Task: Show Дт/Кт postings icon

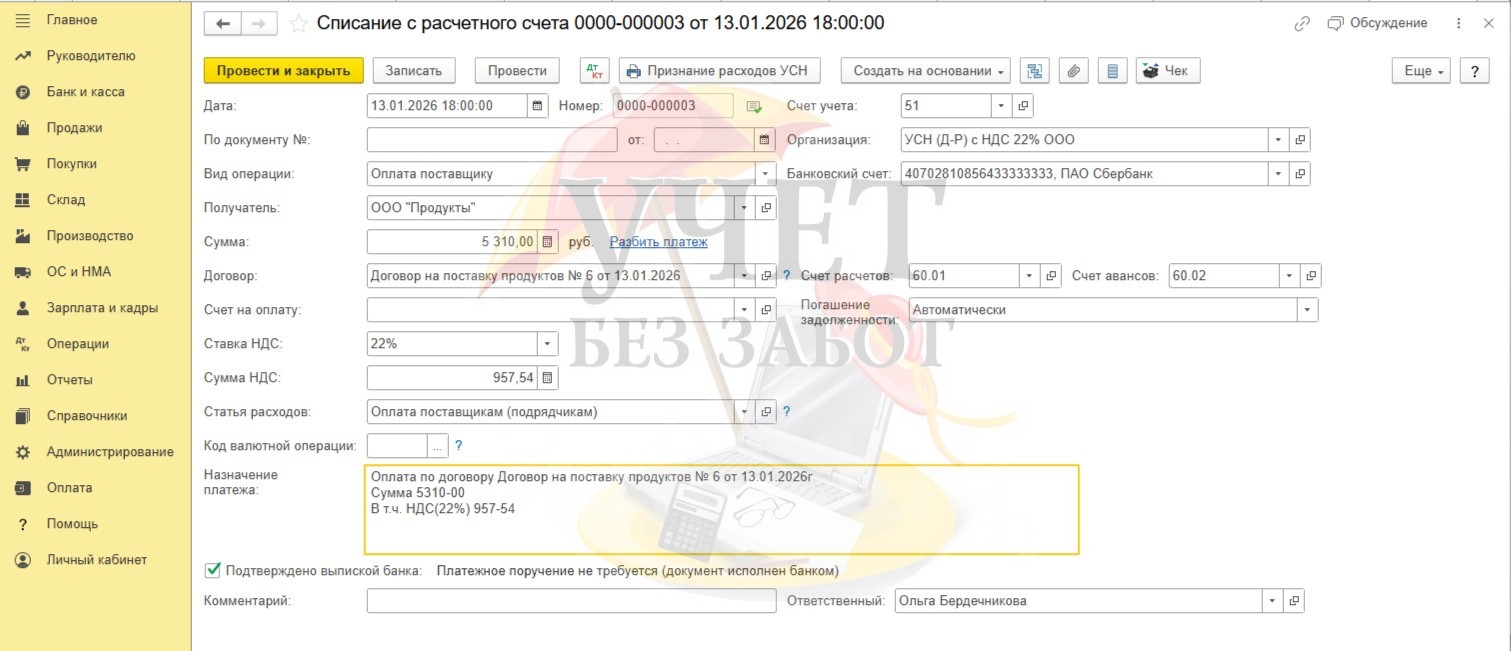Action: click(x=594, y=71)
